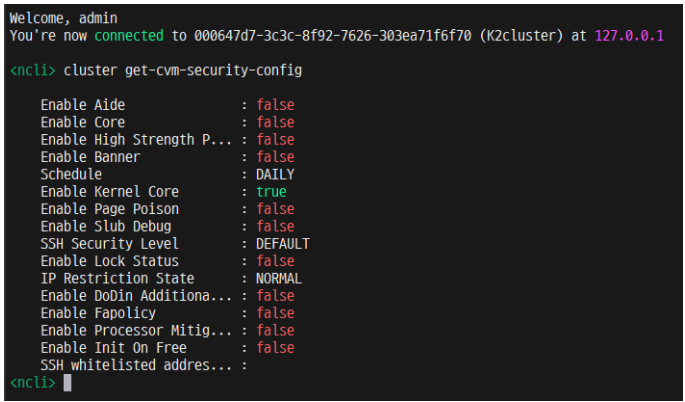This screenshot has width=685, height=402.
Task: Click the 'cluster get-cvm-security-config' command text
Action: 182,71
